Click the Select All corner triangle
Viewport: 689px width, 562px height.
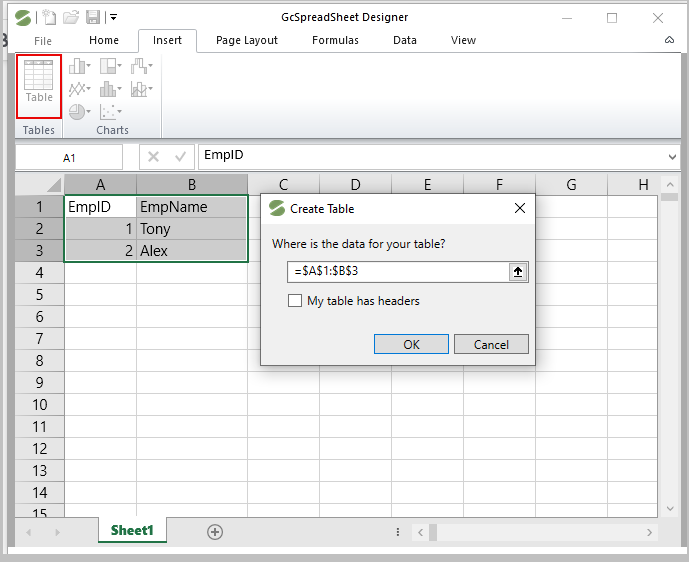pyautogui.click(x=53, y=185)
